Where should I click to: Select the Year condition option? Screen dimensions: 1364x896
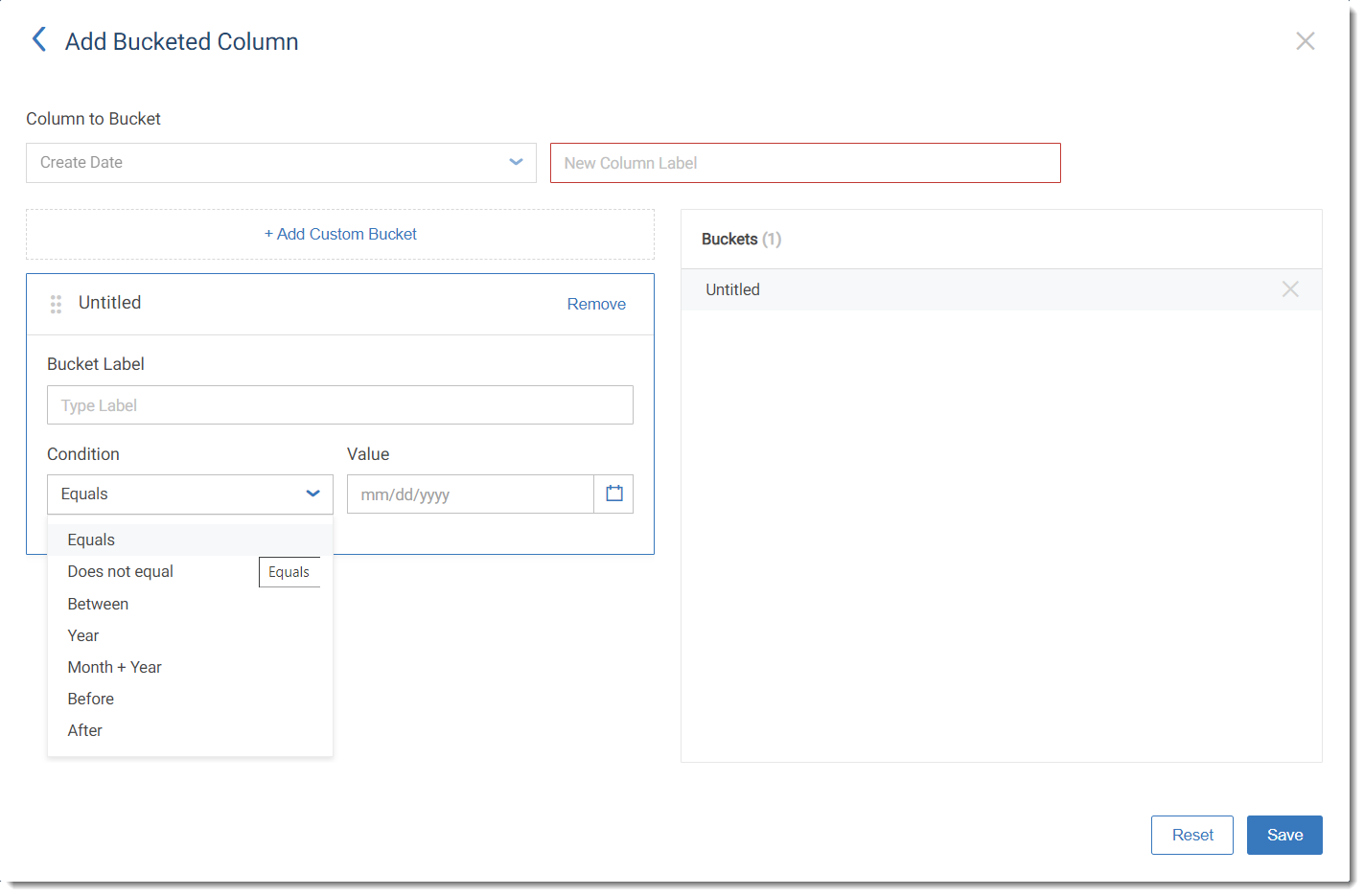pyautogui.click(x=83, y=635)
